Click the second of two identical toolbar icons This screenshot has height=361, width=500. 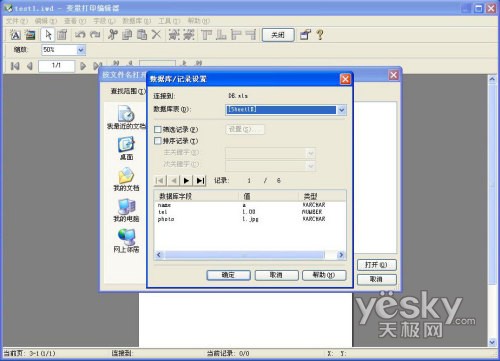coord(189,35)
